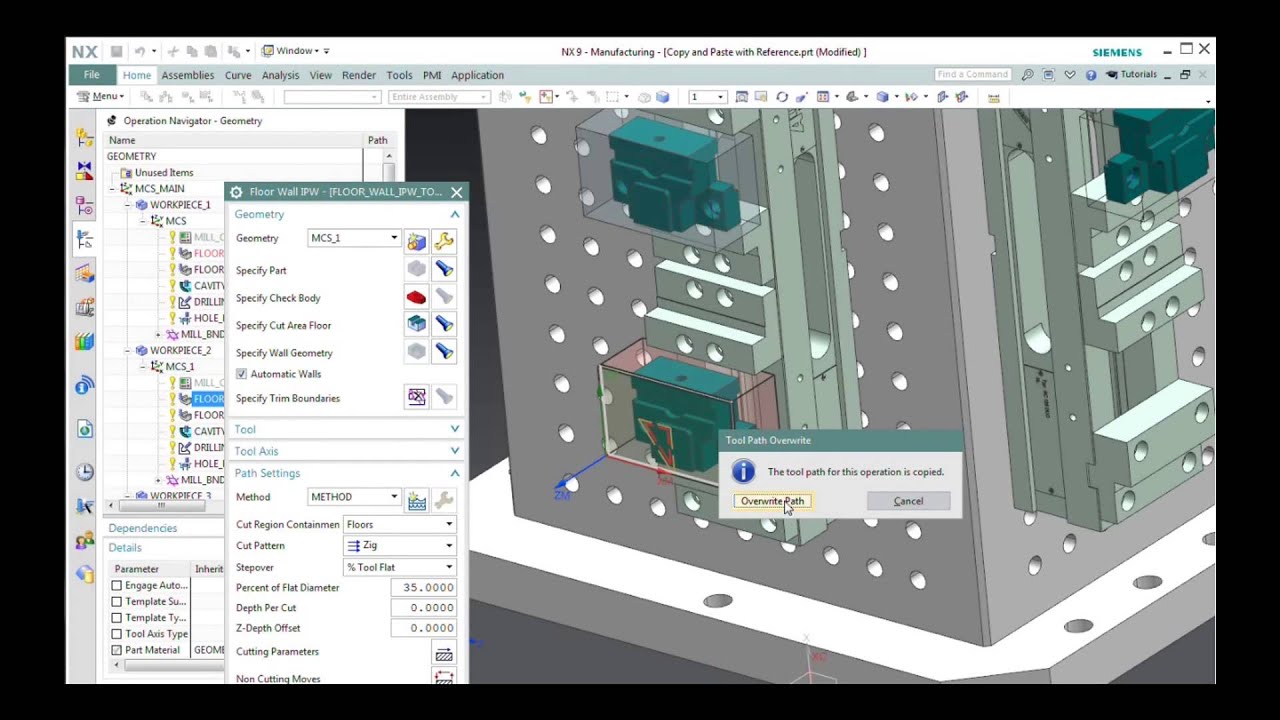Open the Assembly Navigator sidebar icon

(84, 138)
